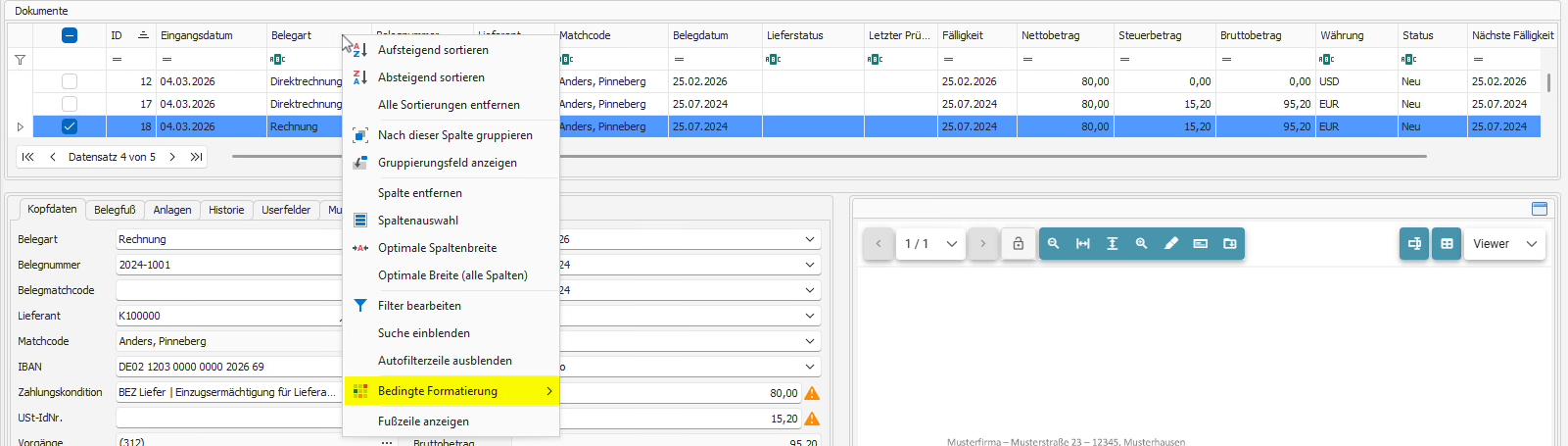1568x446 pixels.
Task: Expand the row indicator arrow for ID 18
Action: [20, 126]
